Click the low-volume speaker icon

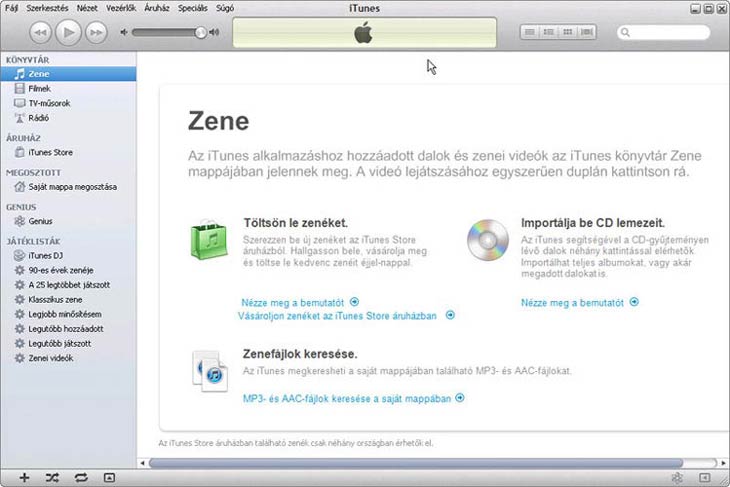click(124, 32)
